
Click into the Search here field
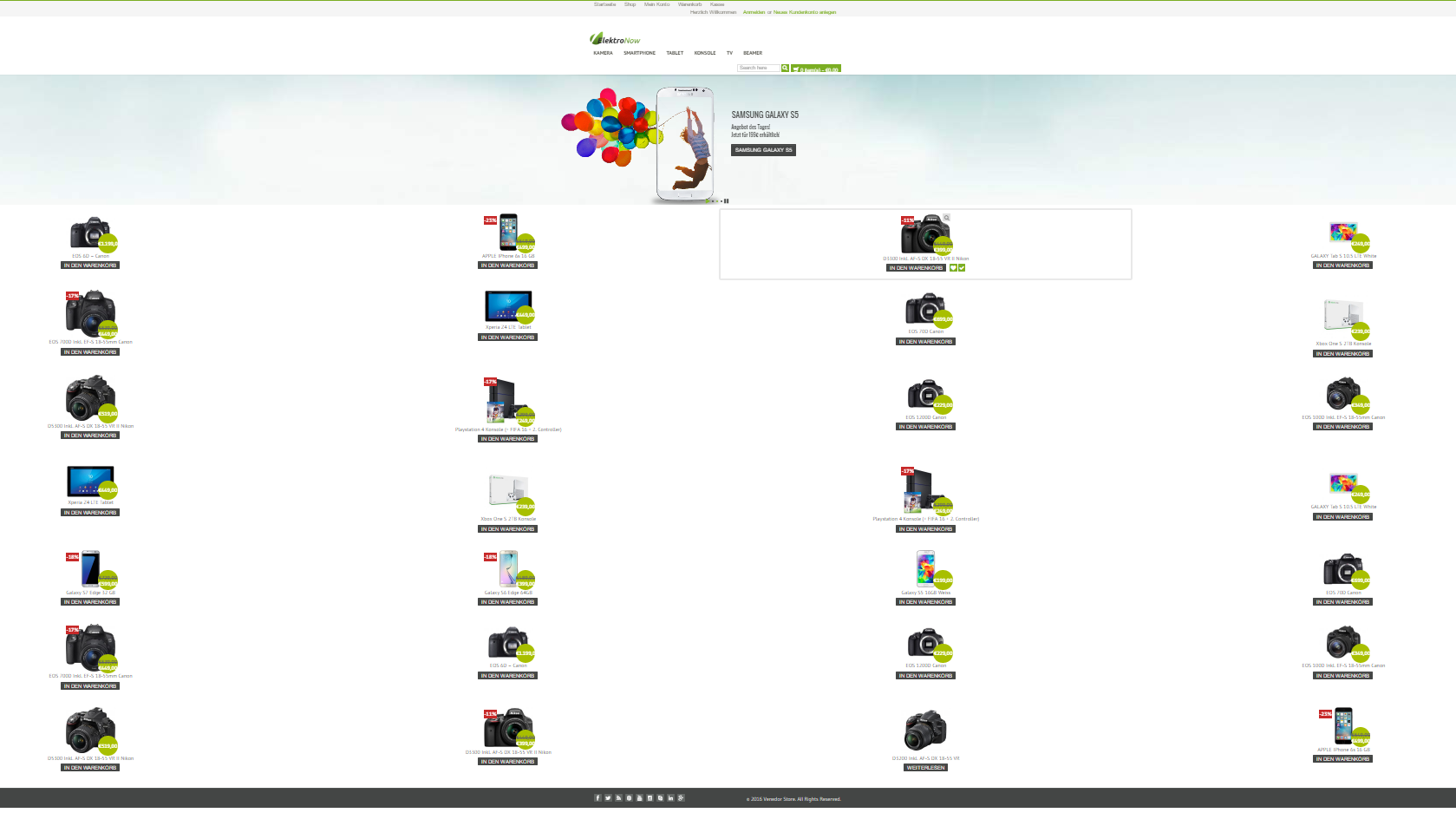click(759, 68)
